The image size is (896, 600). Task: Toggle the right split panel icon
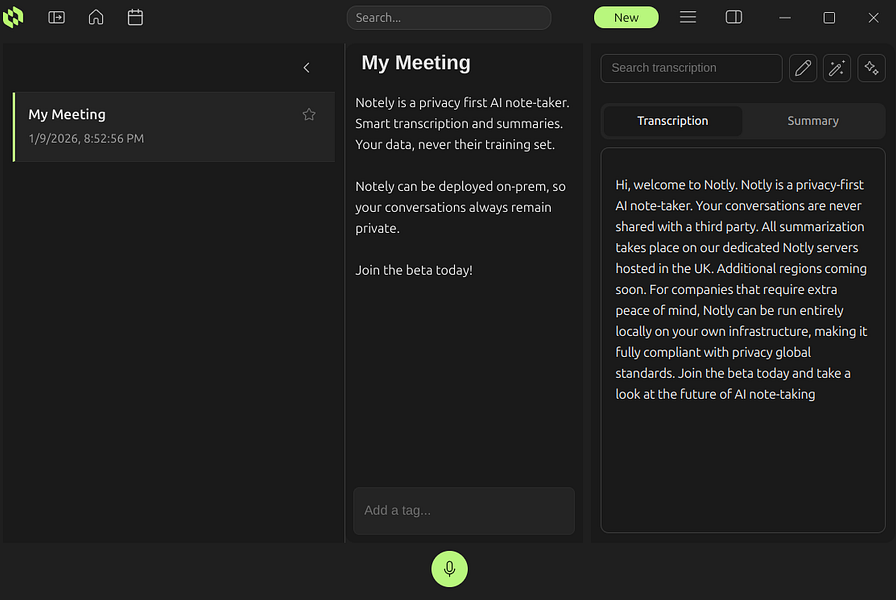[734, 18]
